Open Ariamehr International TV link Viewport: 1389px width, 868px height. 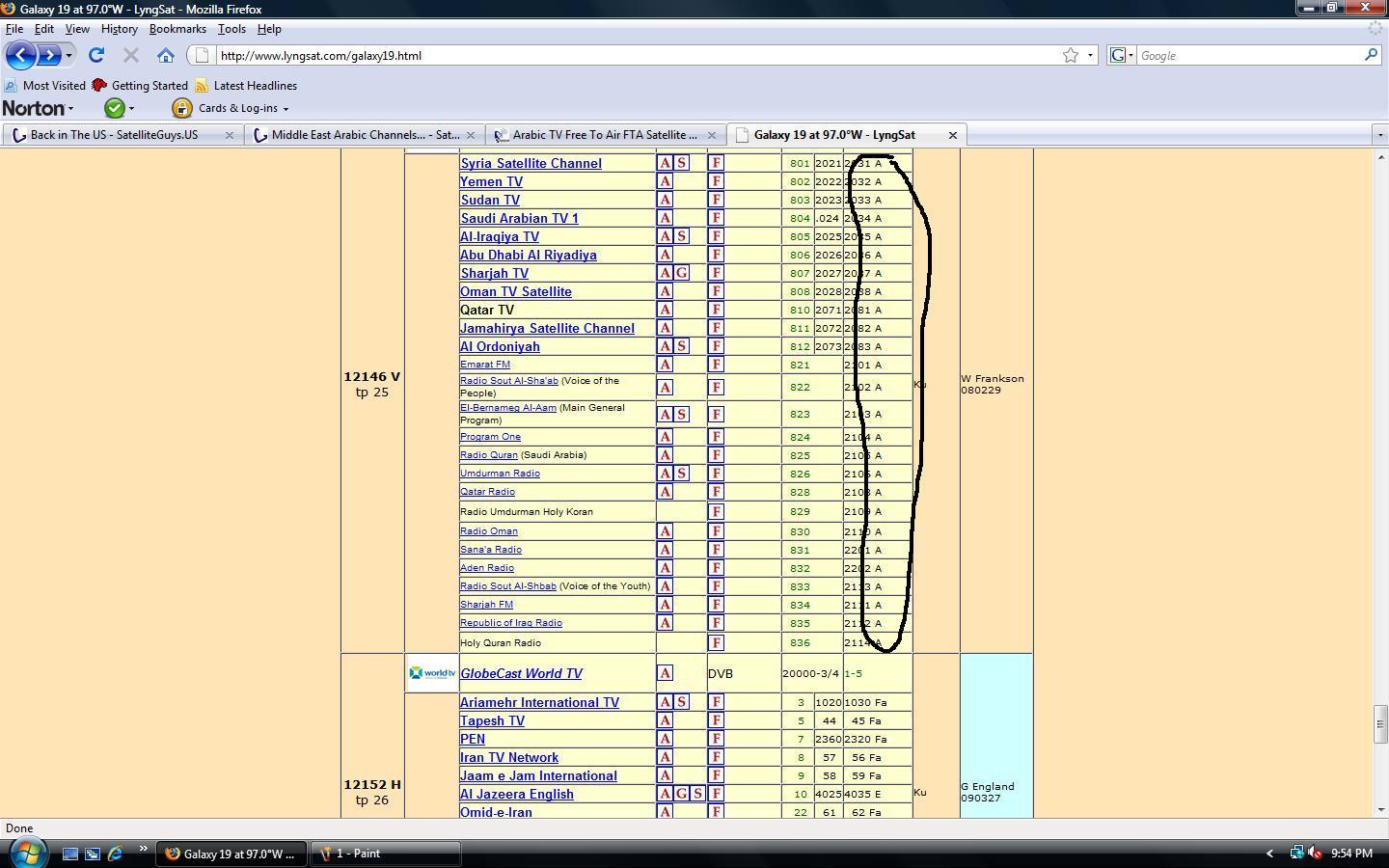click(539, 702)
